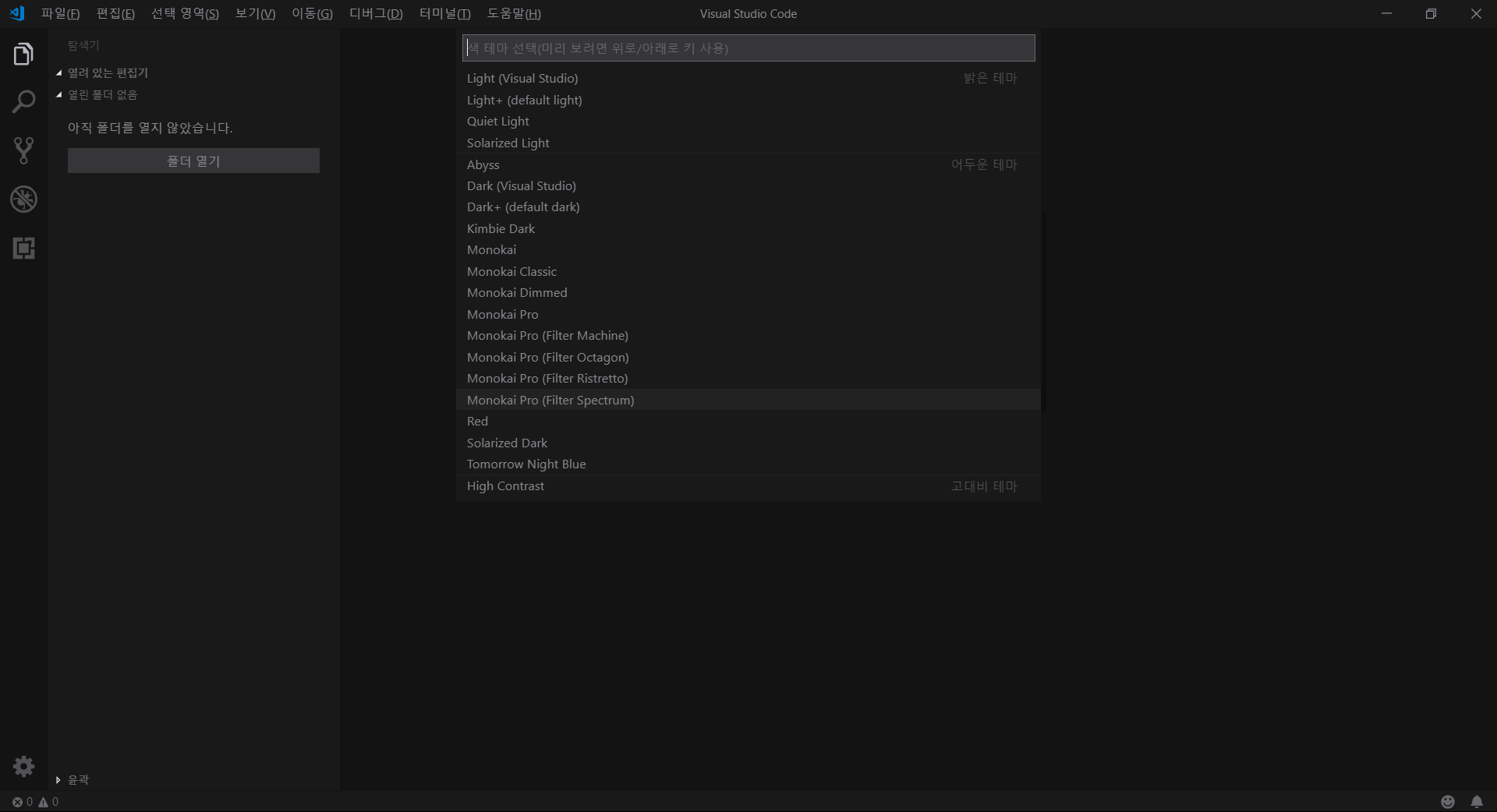Minimize the Visual Studio Code window
This screenshot has height=812, width=1497.
[1386, 13]
